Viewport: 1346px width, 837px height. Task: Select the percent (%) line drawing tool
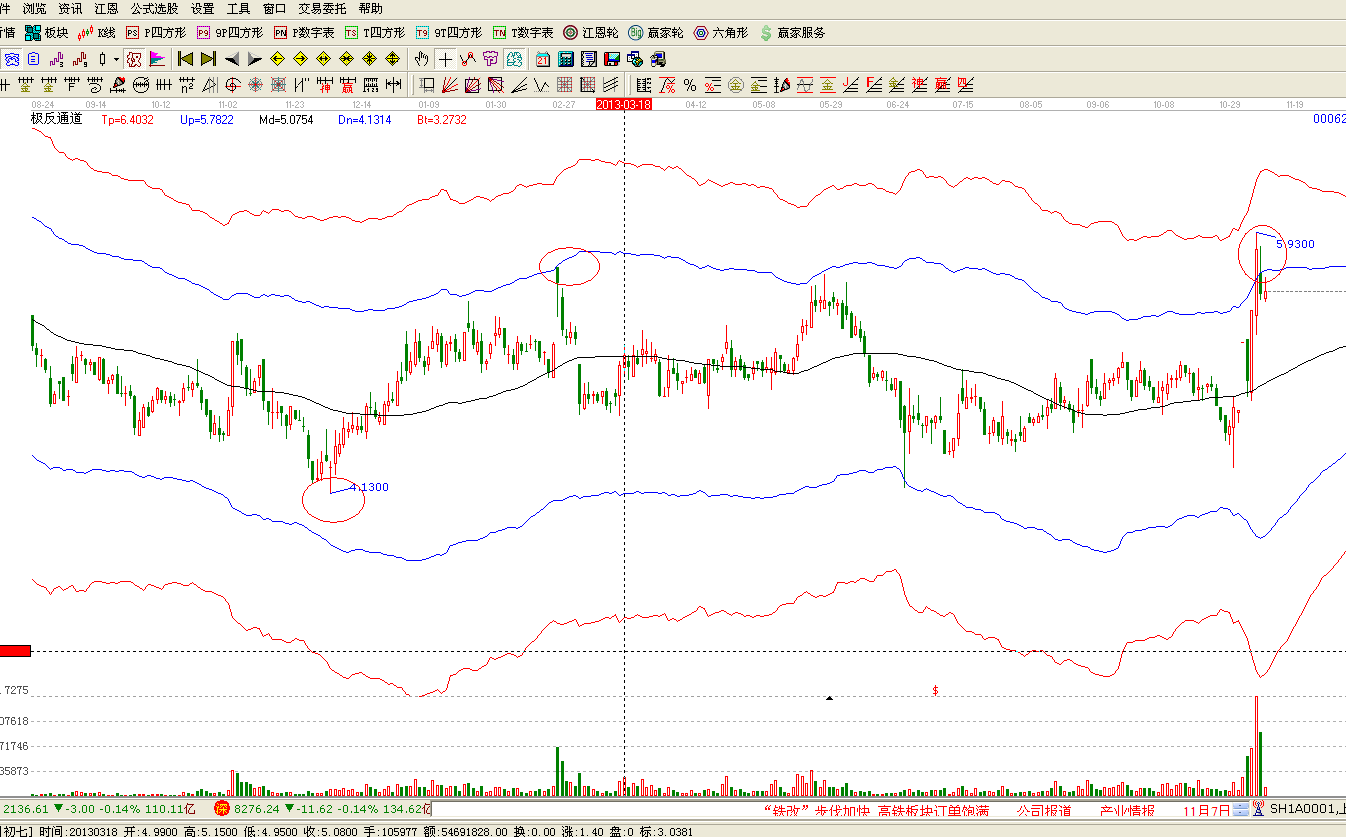tap(690, 85)
